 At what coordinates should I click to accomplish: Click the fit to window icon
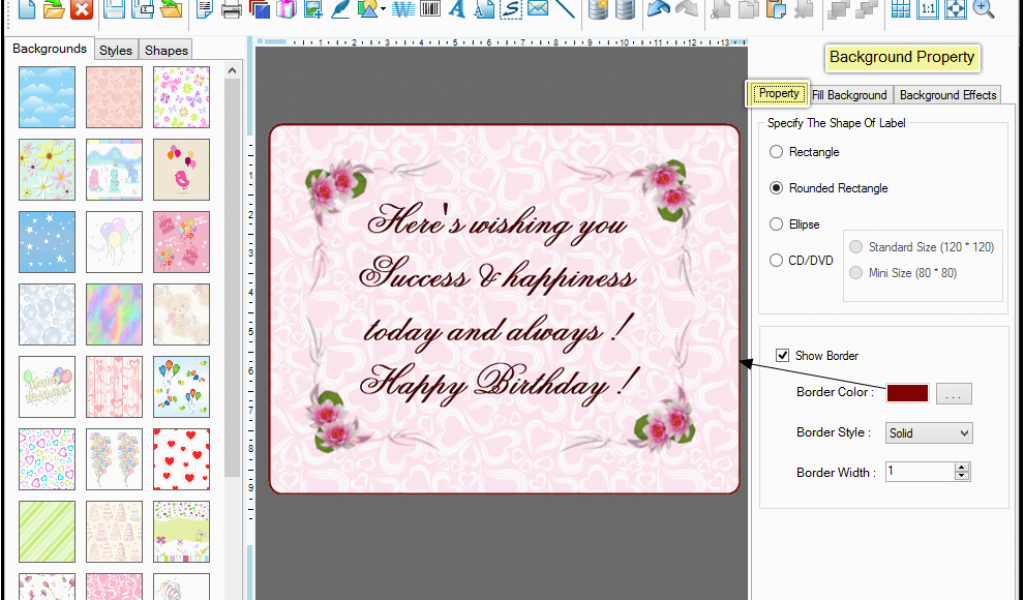955,9
